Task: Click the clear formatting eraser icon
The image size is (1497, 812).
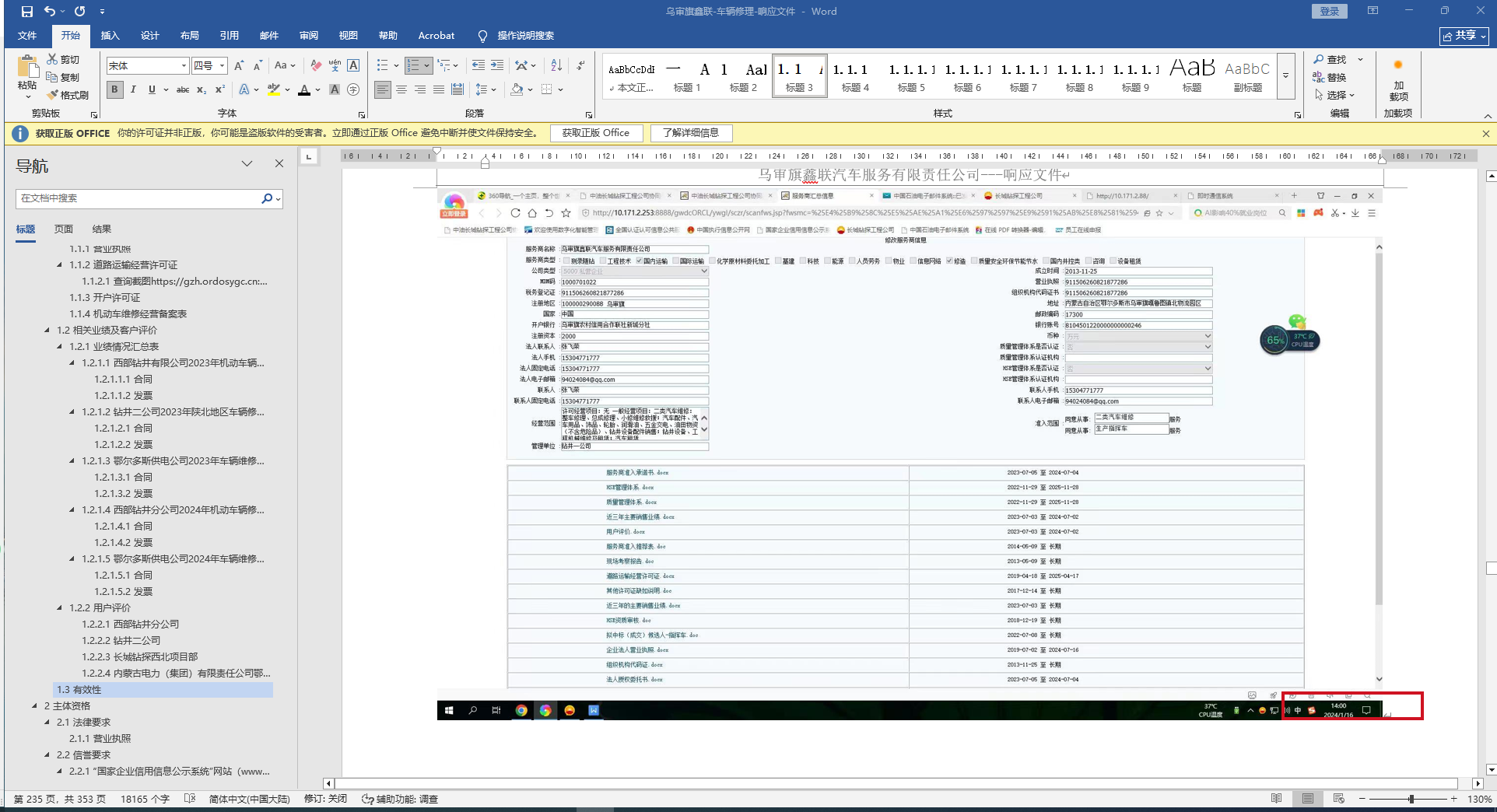Action: (x=315, y=66)
